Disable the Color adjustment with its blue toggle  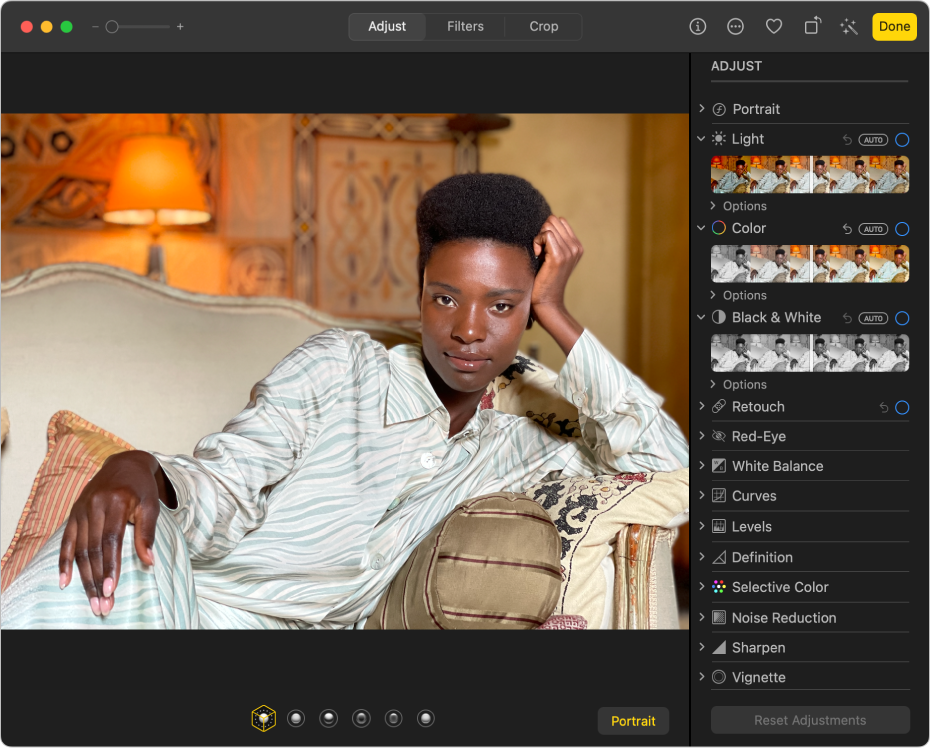click(902, 228)
